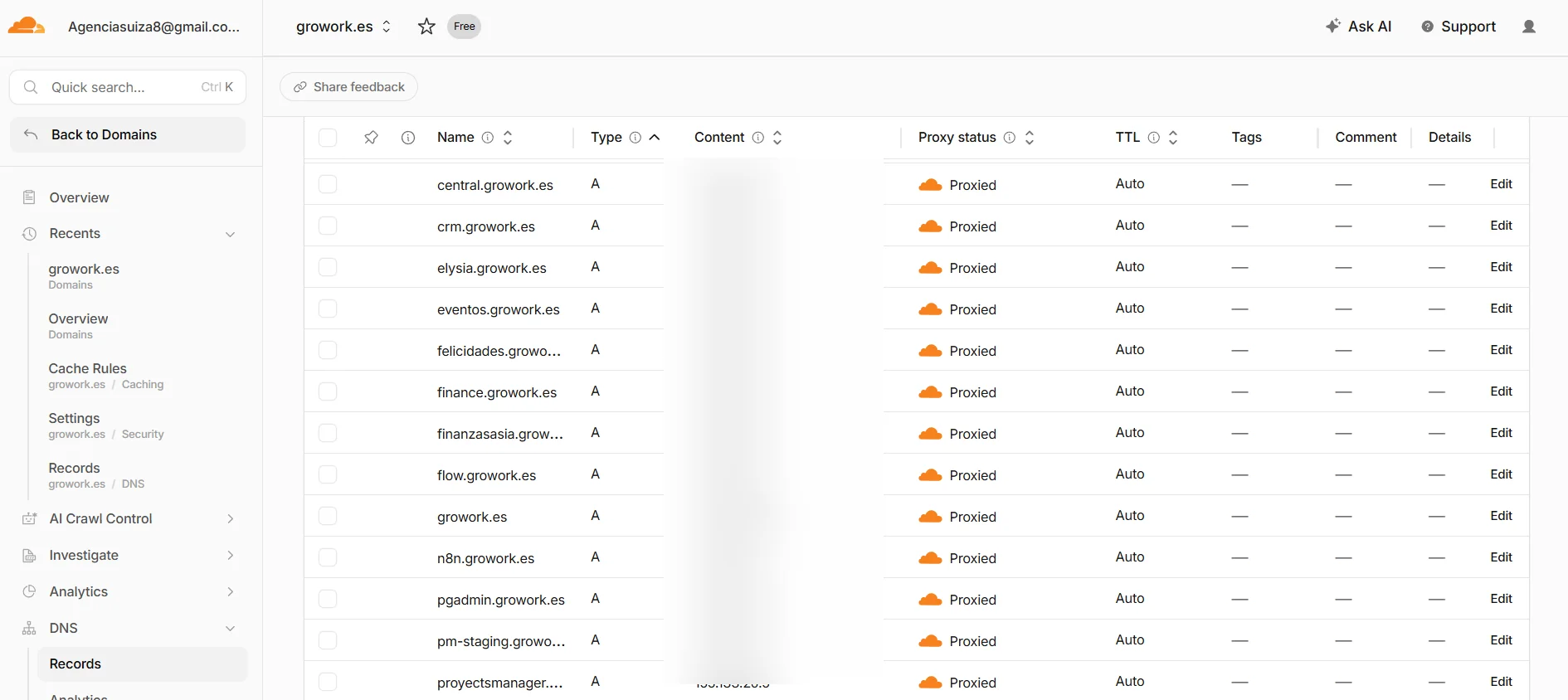The height and width of the screenshot is (700, 1568).
Task: Click the Recents clock icon
Action: pos(29,234)
